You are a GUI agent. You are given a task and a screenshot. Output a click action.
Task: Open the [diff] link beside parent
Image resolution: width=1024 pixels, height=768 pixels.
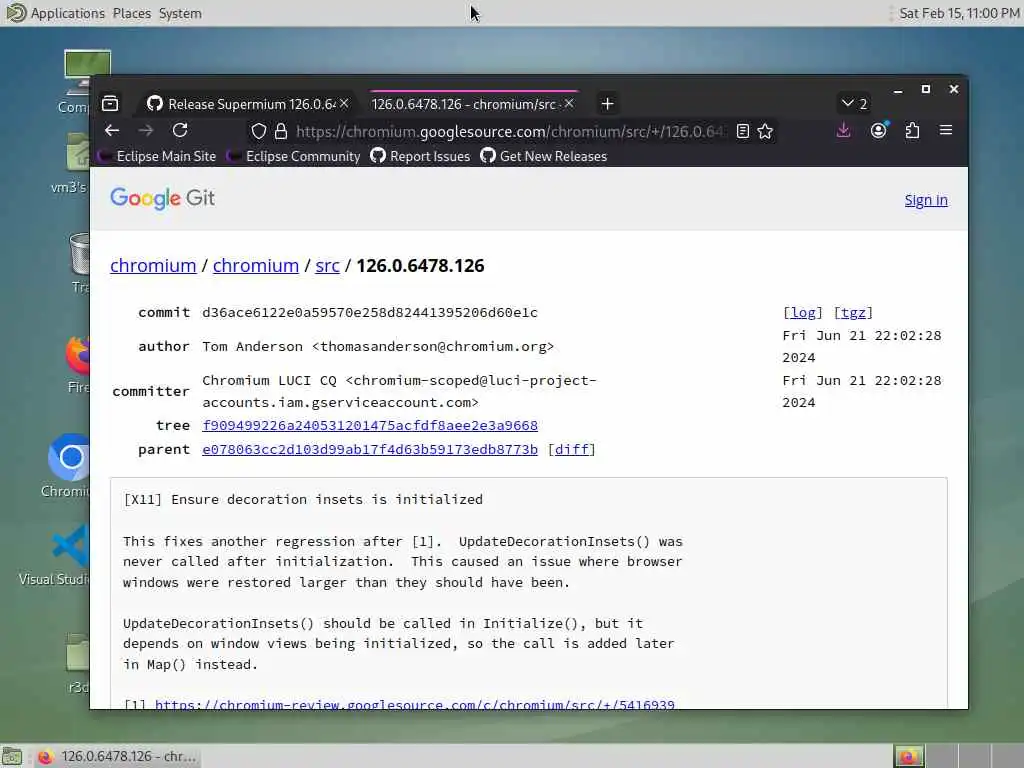pos(571,449)
